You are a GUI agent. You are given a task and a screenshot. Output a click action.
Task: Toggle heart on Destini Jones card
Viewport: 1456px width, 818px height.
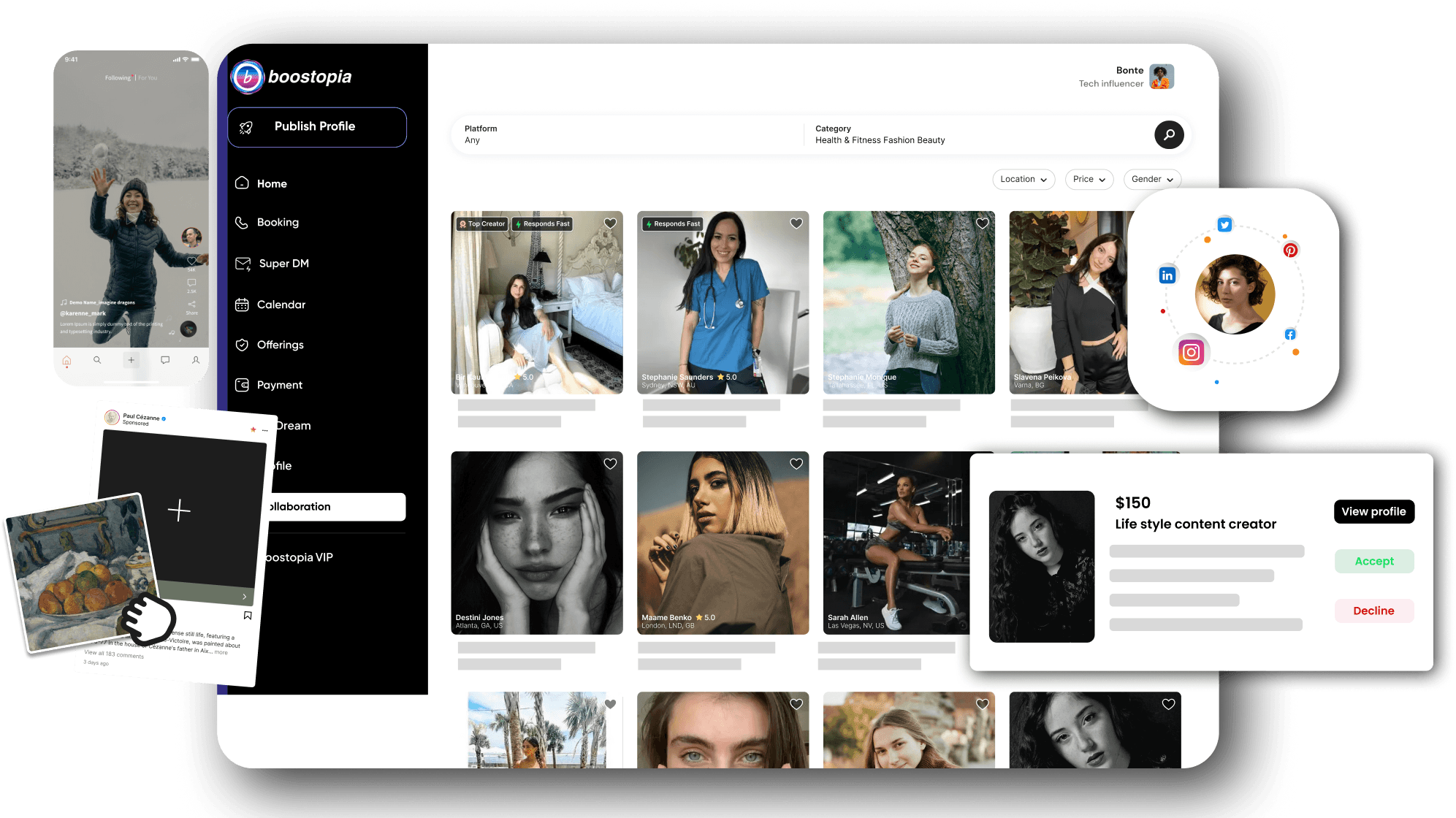(610, 464)
